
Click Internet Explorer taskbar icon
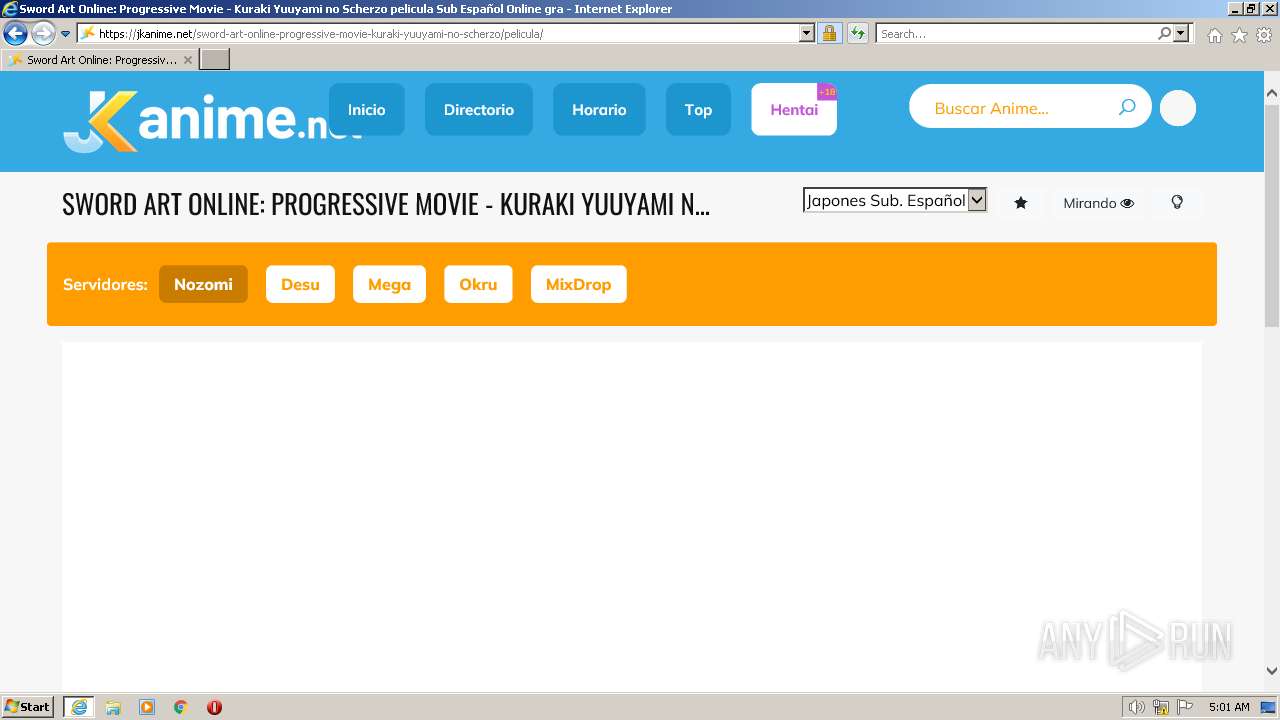pyautogui.click(x=78, y=707)
